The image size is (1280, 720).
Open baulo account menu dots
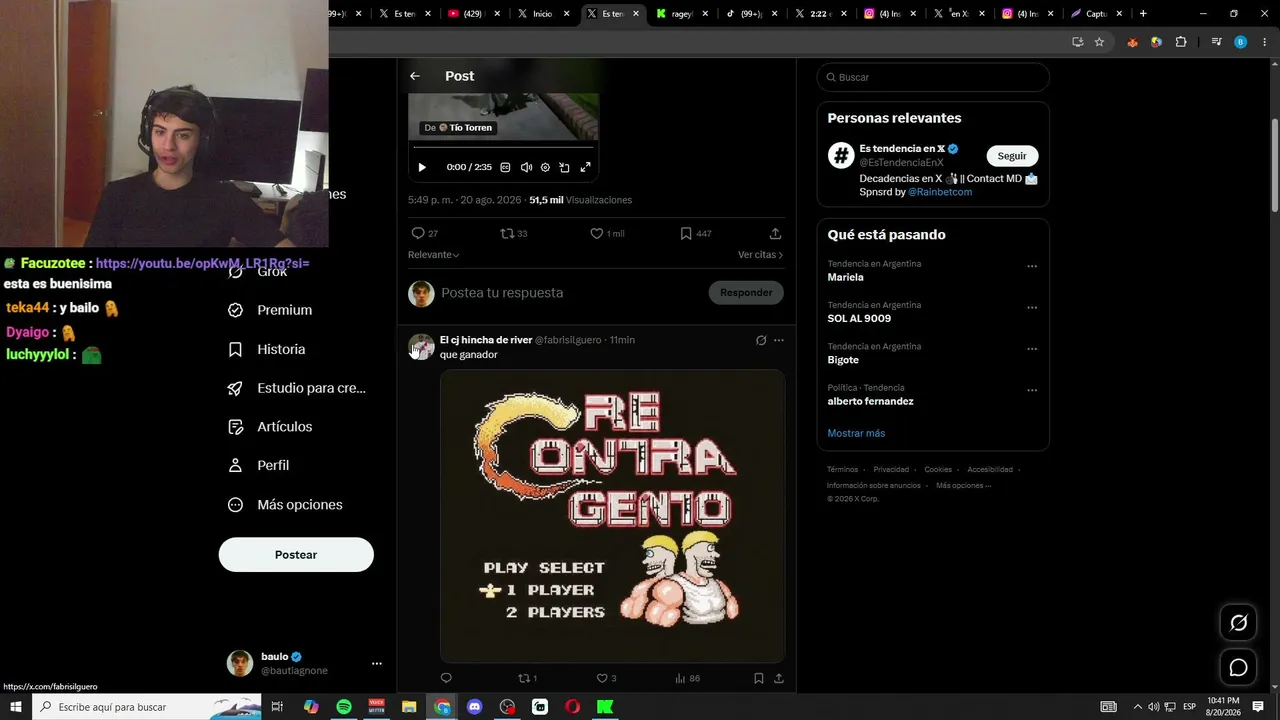coord(377,663)
